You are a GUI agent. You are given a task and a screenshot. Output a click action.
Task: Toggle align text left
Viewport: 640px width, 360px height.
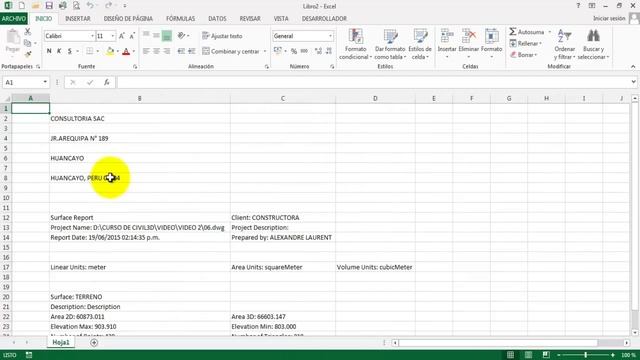pos(146,51)
